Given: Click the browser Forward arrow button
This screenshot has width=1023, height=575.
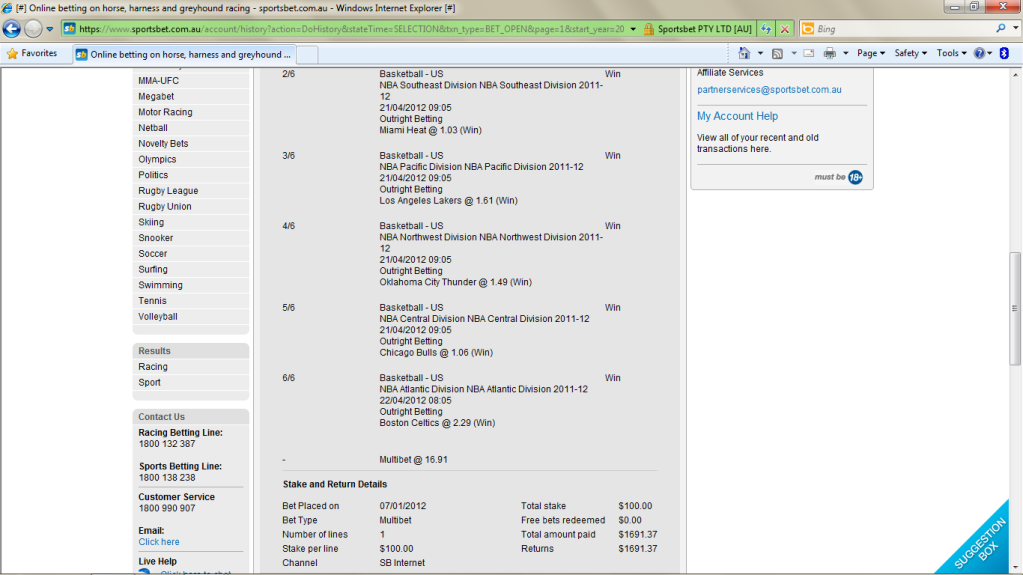Looking at the screenshot, I should [33, 29].
